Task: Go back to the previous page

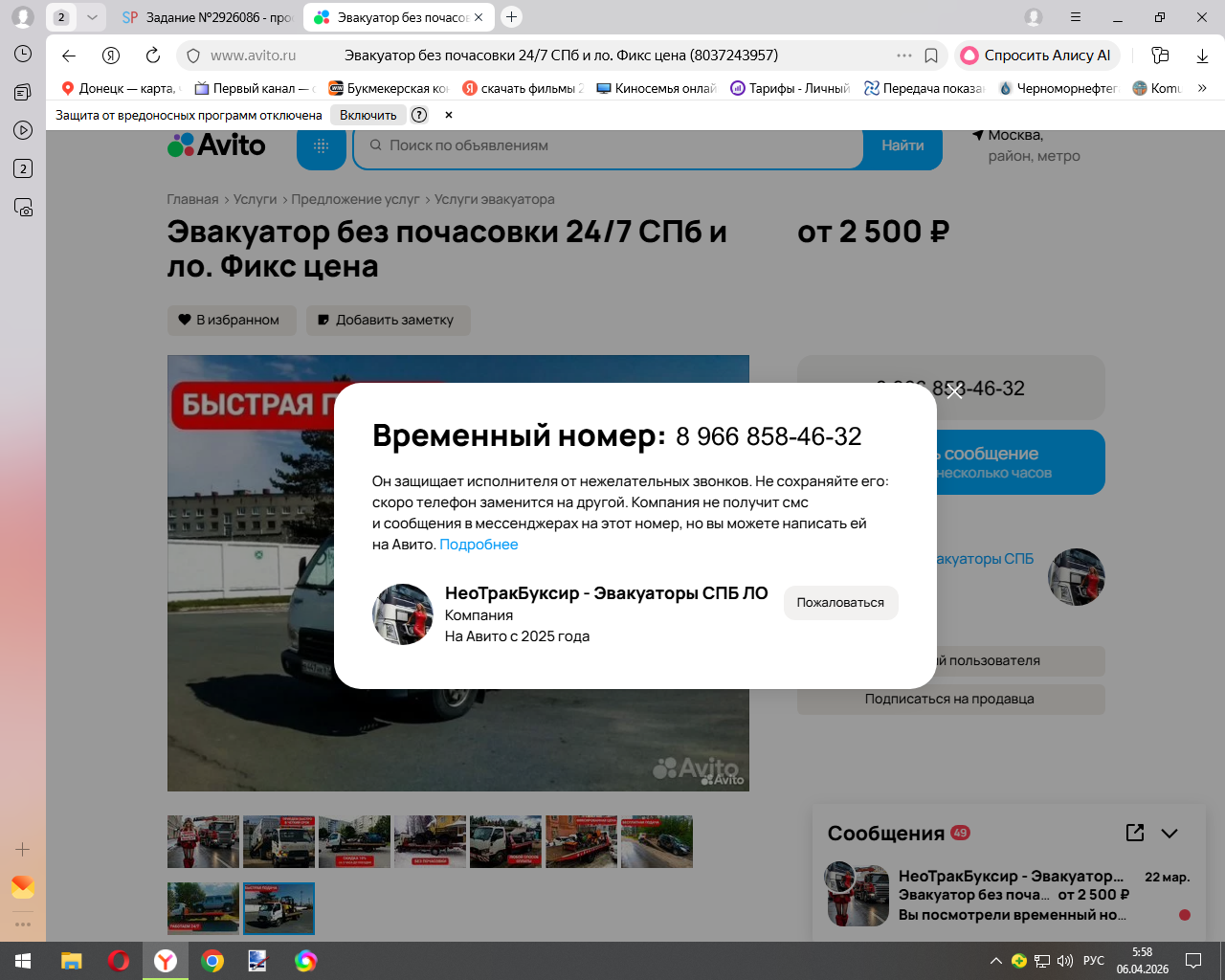Action: click(x=69, y=56)
